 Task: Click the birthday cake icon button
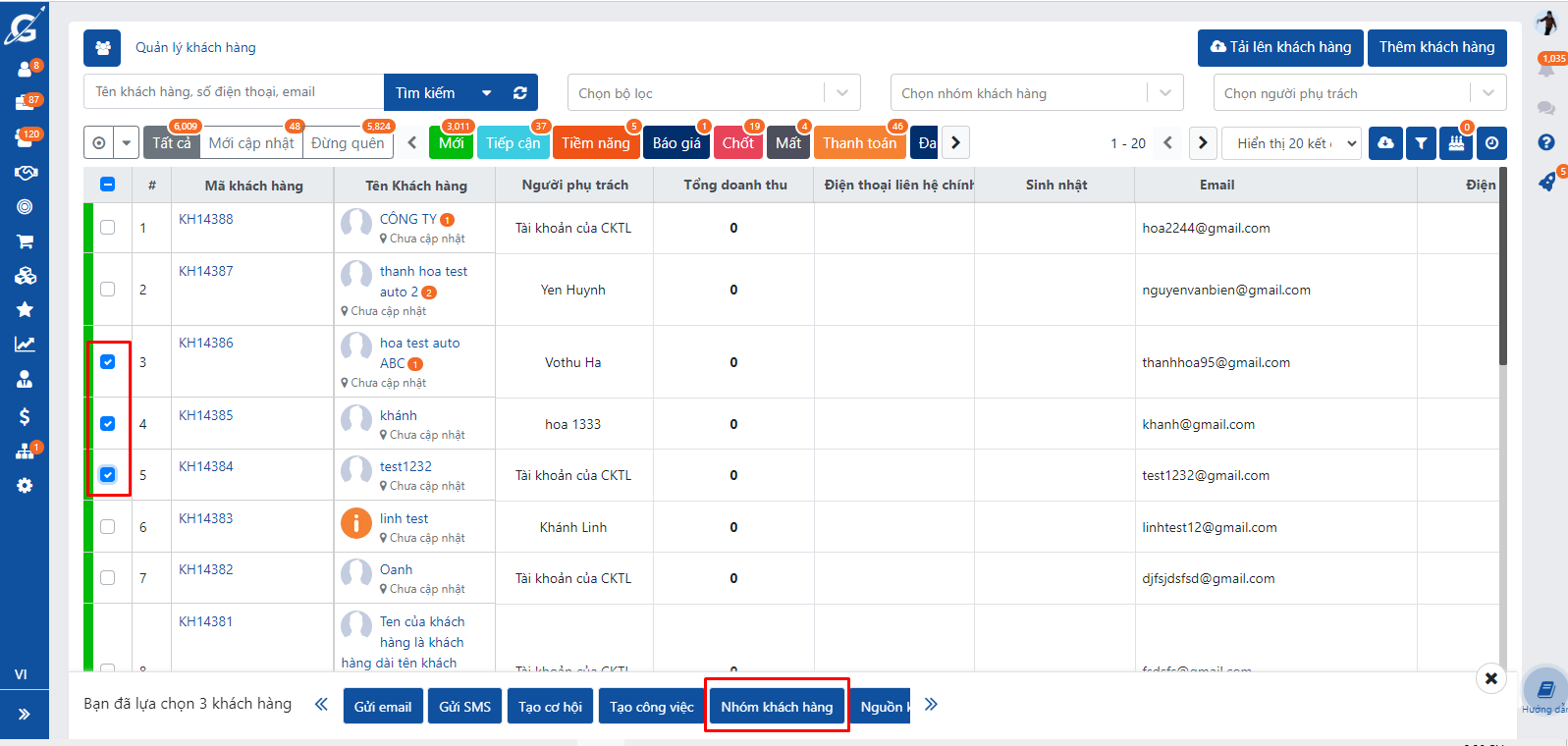1456,143
